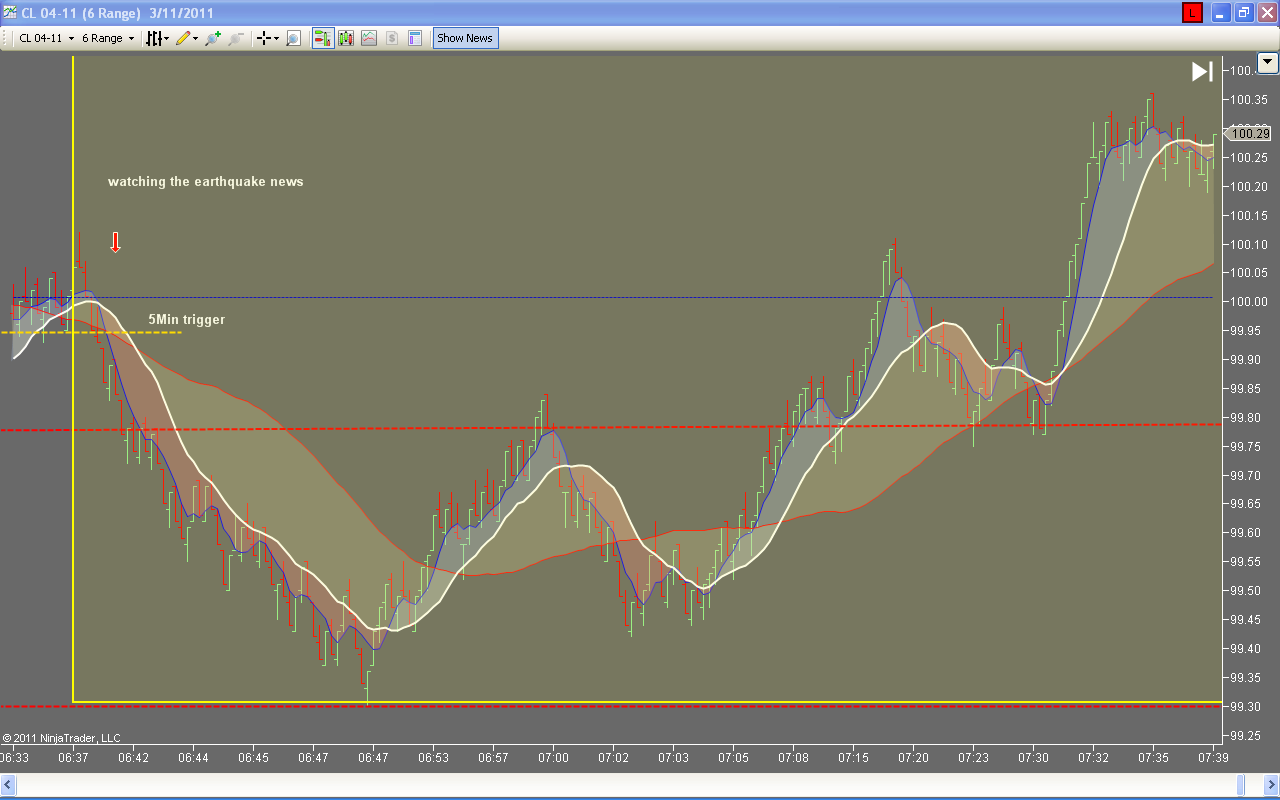The image size is (1280, 800).
Task: Click the 'watching the earthquake news' annotation
Action: click(x=206, y=182)
